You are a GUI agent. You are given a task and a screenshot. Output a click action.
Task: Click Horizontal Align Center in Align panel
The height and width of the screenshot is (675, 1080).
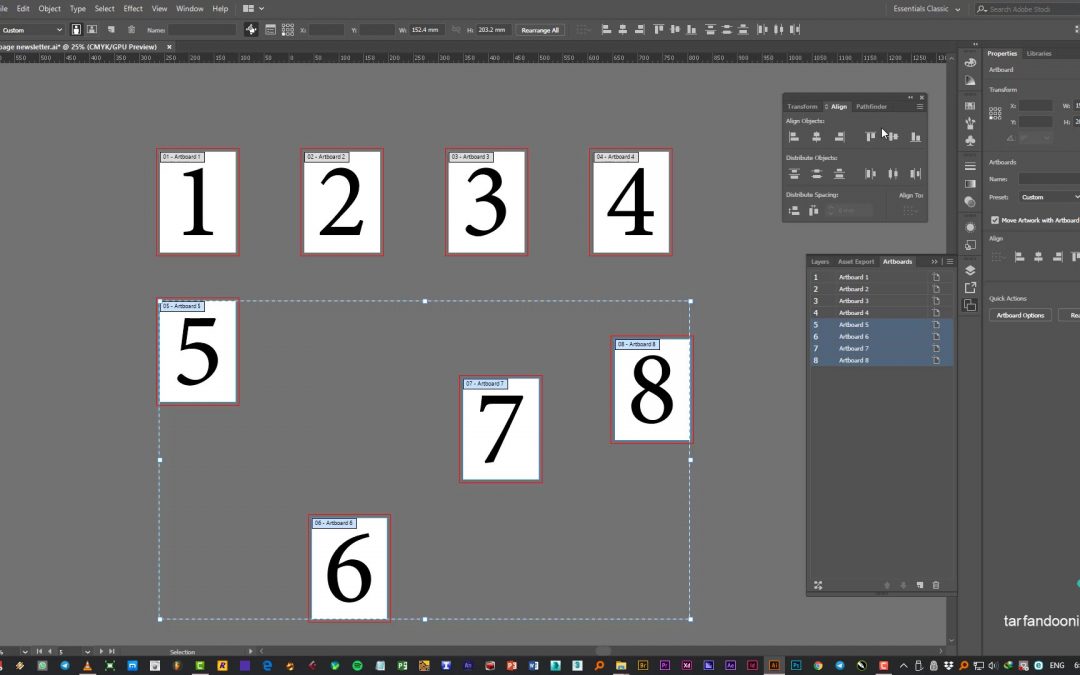[816, 137]
